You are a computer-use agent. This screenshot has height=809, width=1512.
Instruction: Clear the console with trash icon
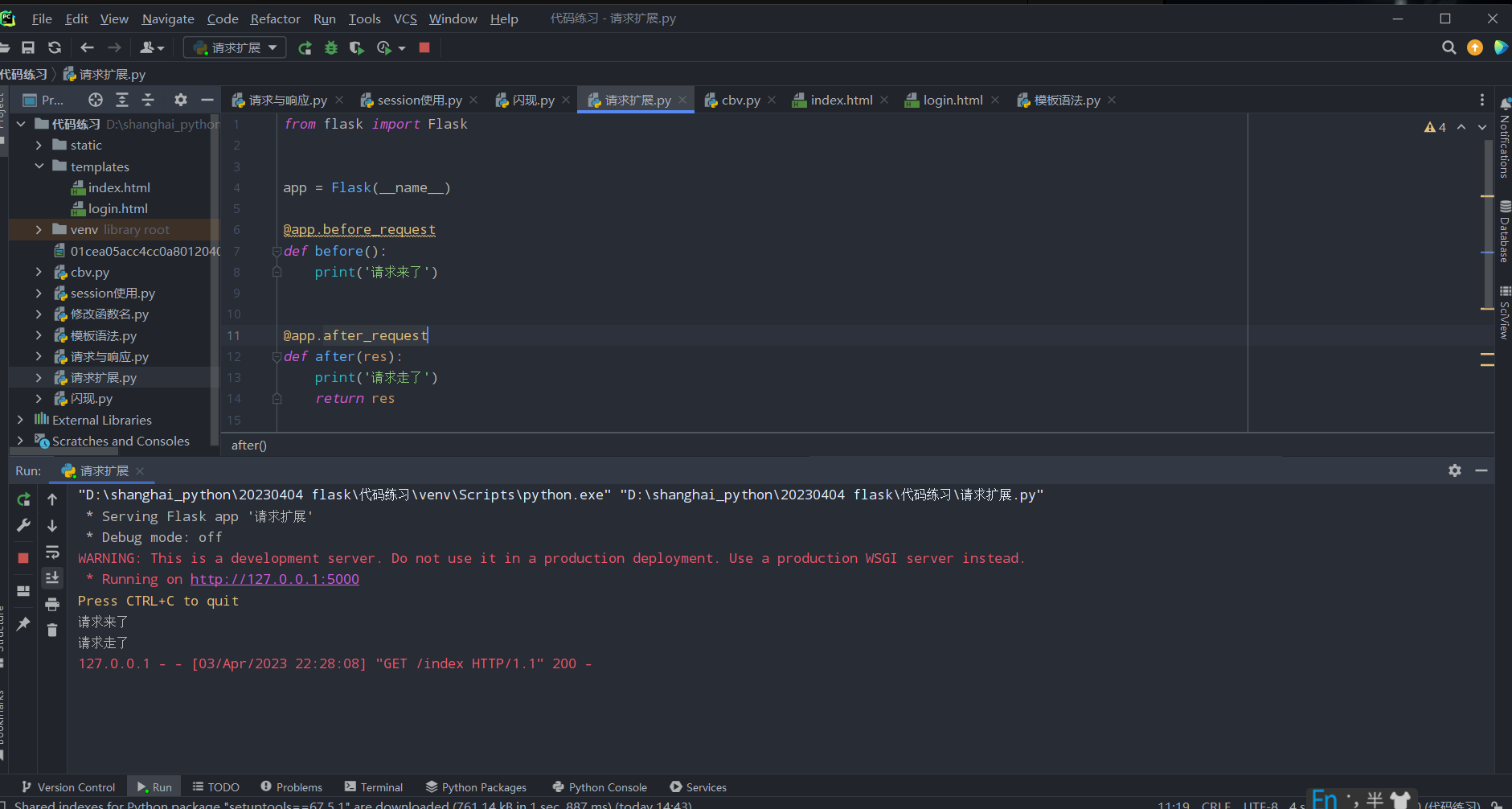52,630
